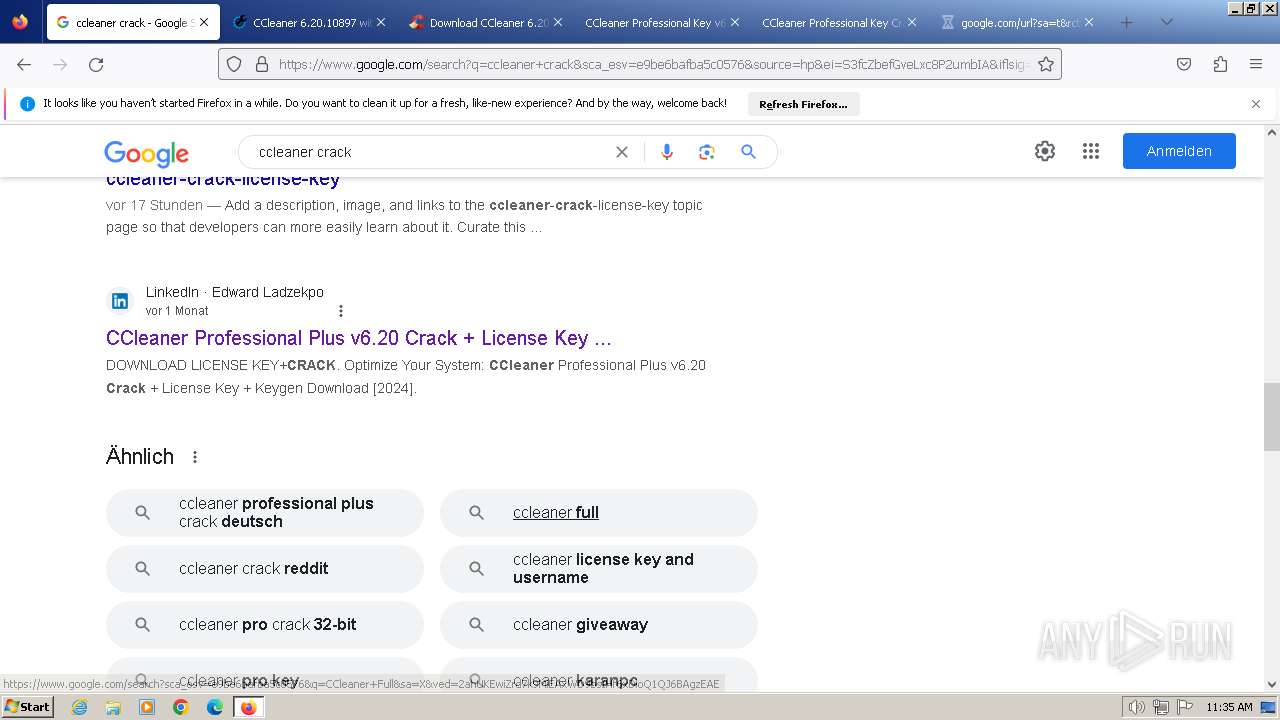Submit search with the magnifier icon
Viewport: 1280px width, 720px height.
[x=748, y=152]
